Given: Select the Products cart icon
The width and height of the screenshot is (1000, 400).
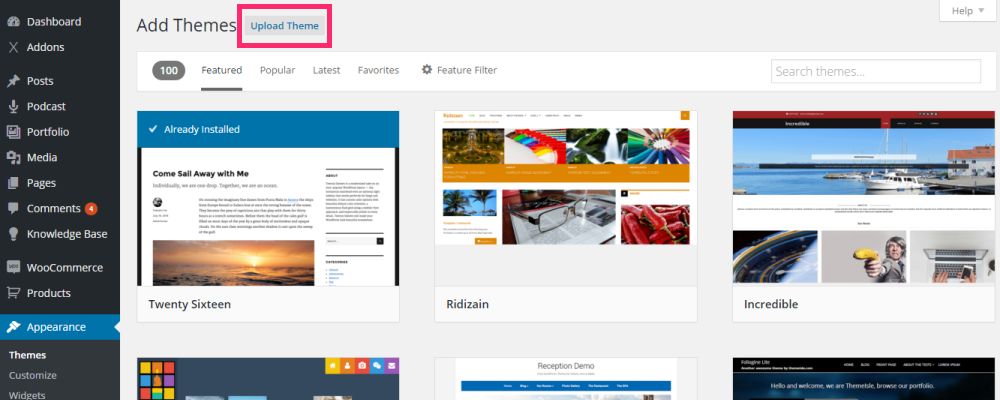Looking at the screenshot, I should pos(13,293).
